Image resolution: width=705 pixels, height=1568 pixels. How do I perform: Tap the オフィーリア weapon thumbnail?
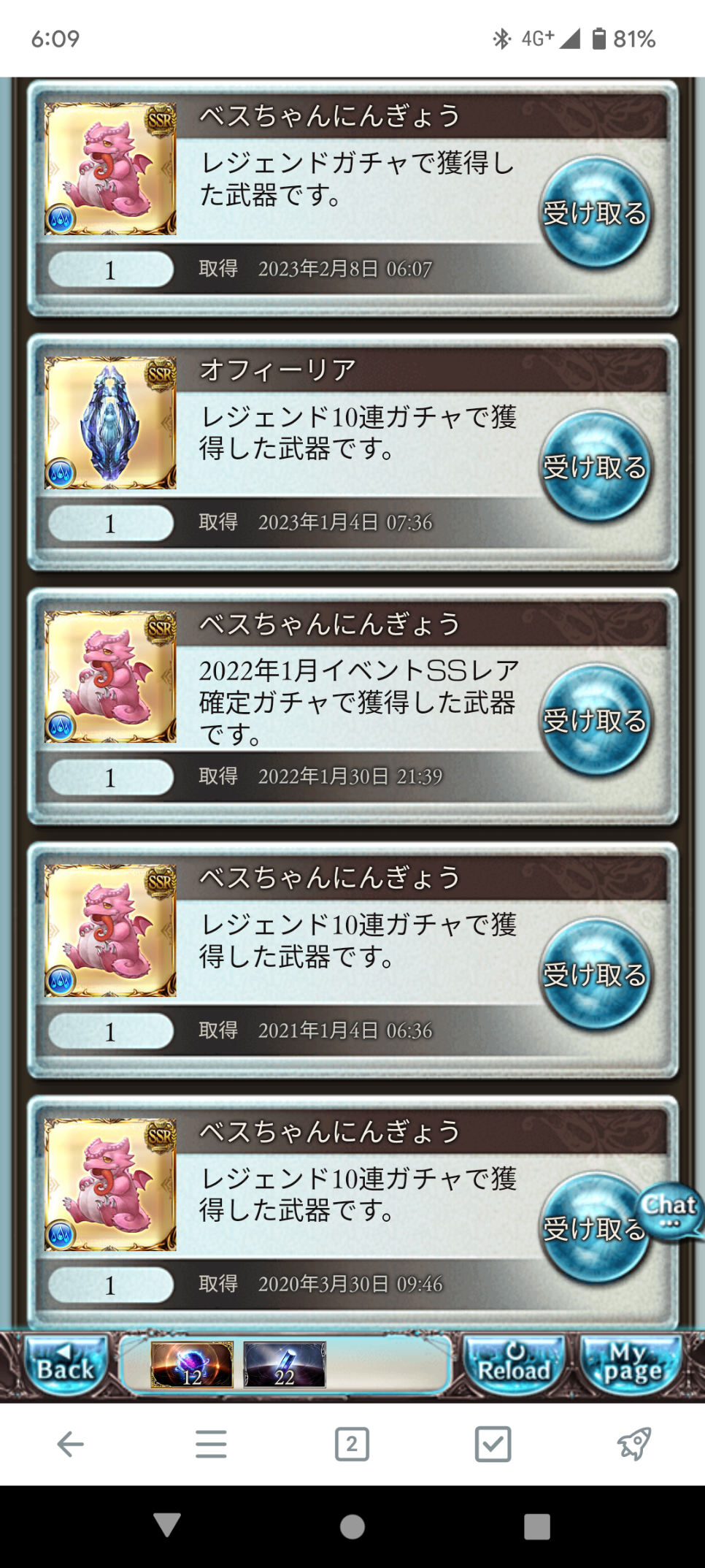point(110,423)
